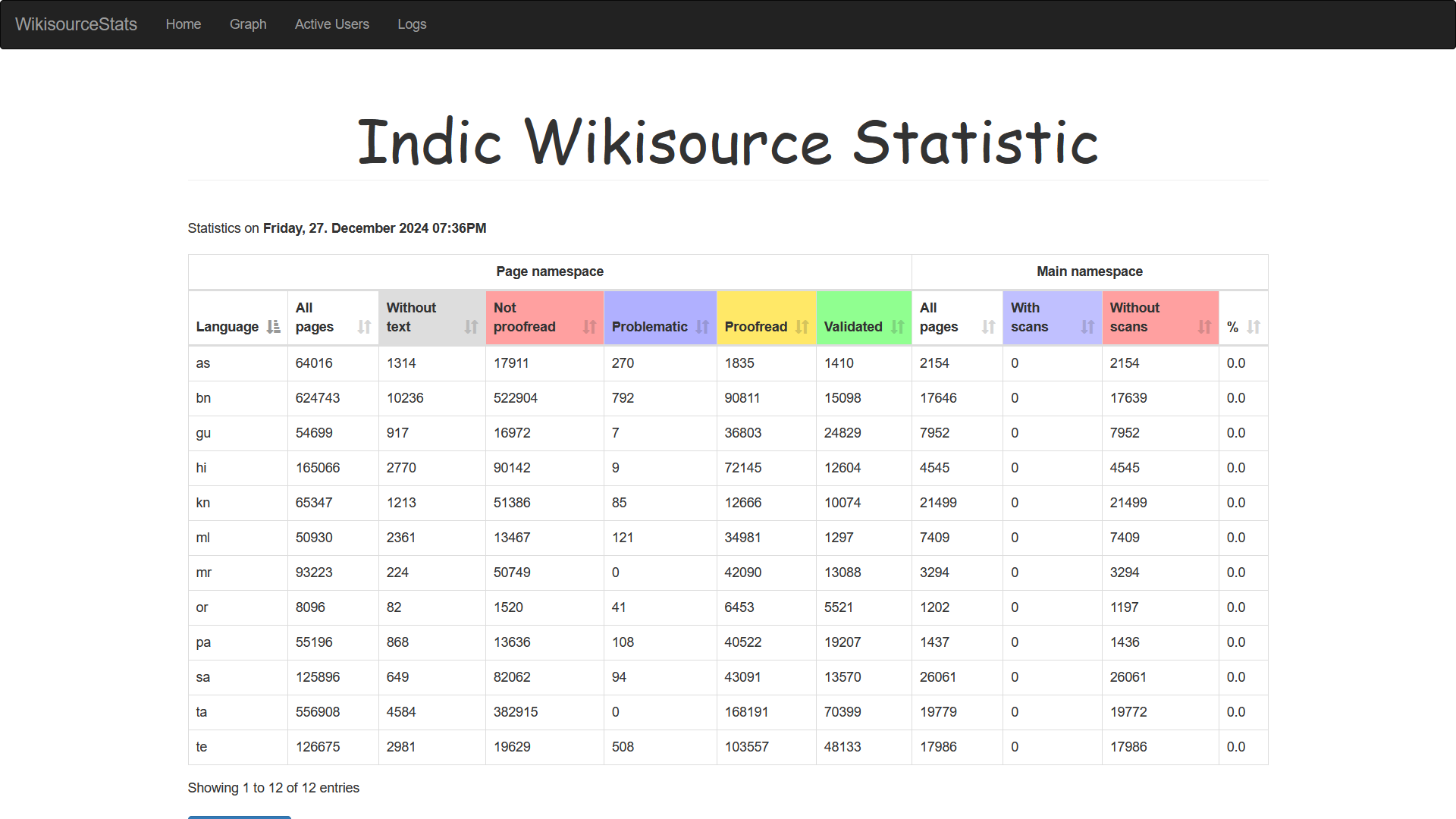The image size is (1456, 819).
Task: Click the Validated column sort icon
Action: pos(897,327)
